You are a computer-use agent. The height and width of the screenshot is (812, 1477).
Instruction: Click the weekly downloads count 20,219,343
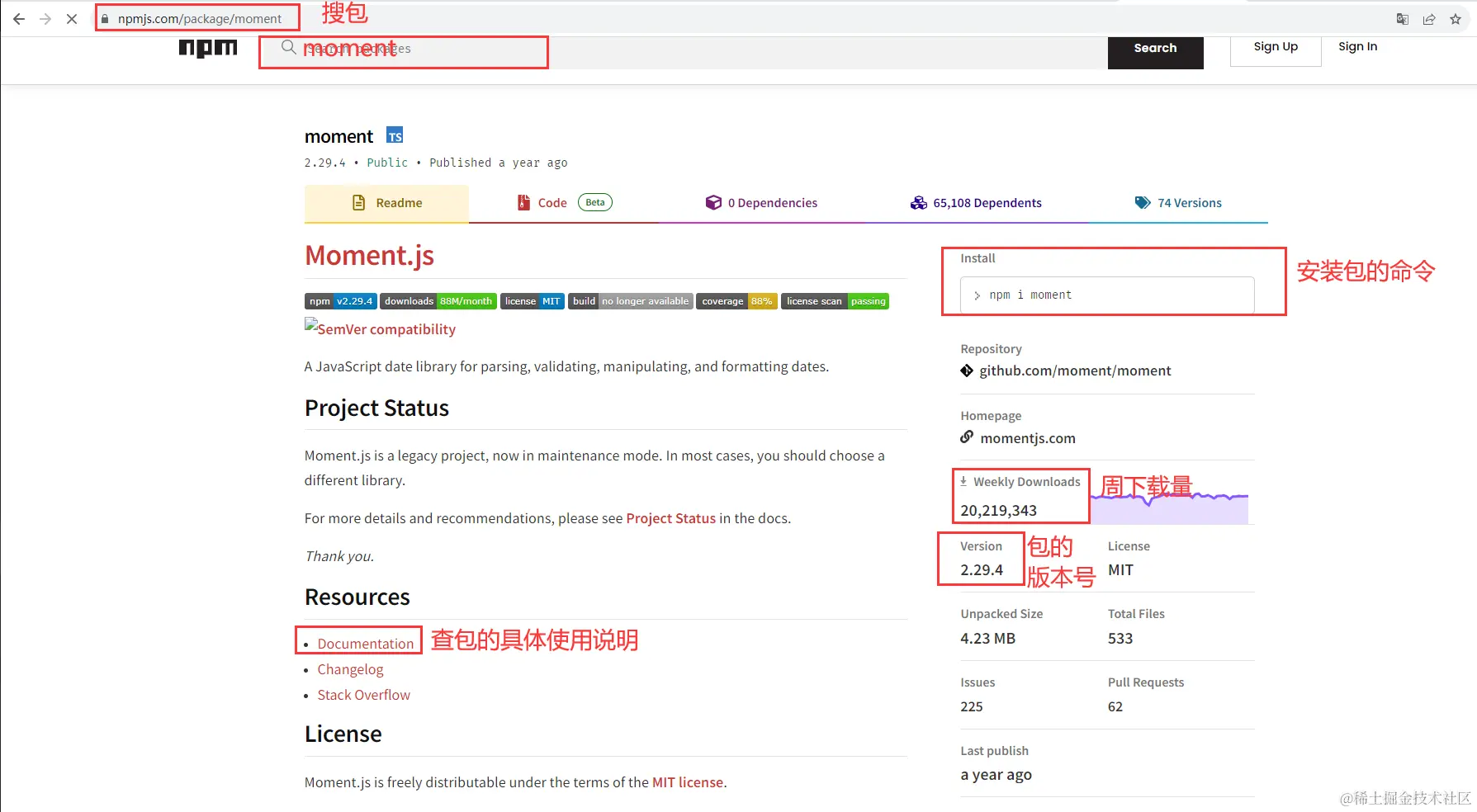(998, 511)
